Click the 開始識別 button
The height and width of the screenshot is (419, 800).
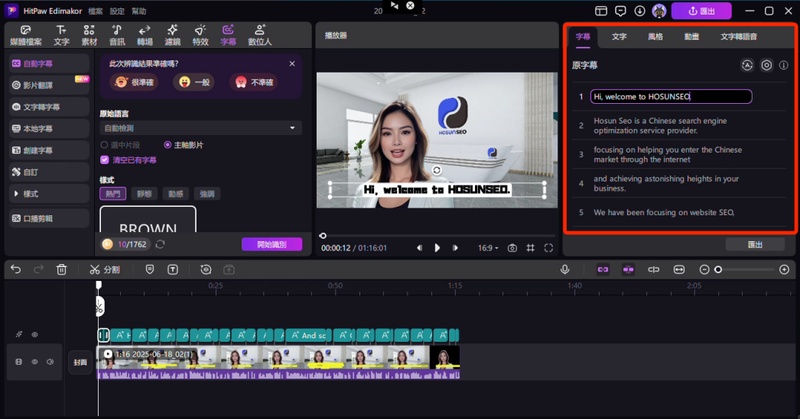click(x=271, y=244)
